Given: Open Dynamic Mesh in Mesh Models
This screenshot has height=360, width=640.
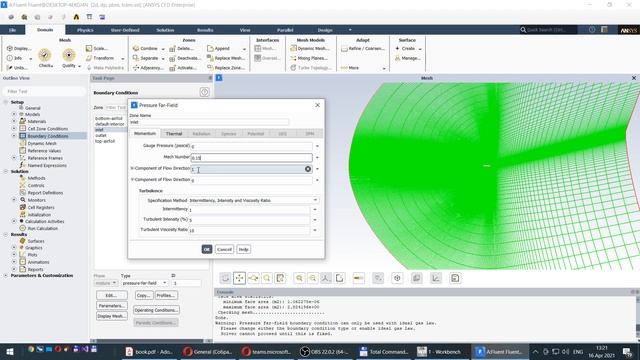Looking at the screenshot, I should point(310,48).
